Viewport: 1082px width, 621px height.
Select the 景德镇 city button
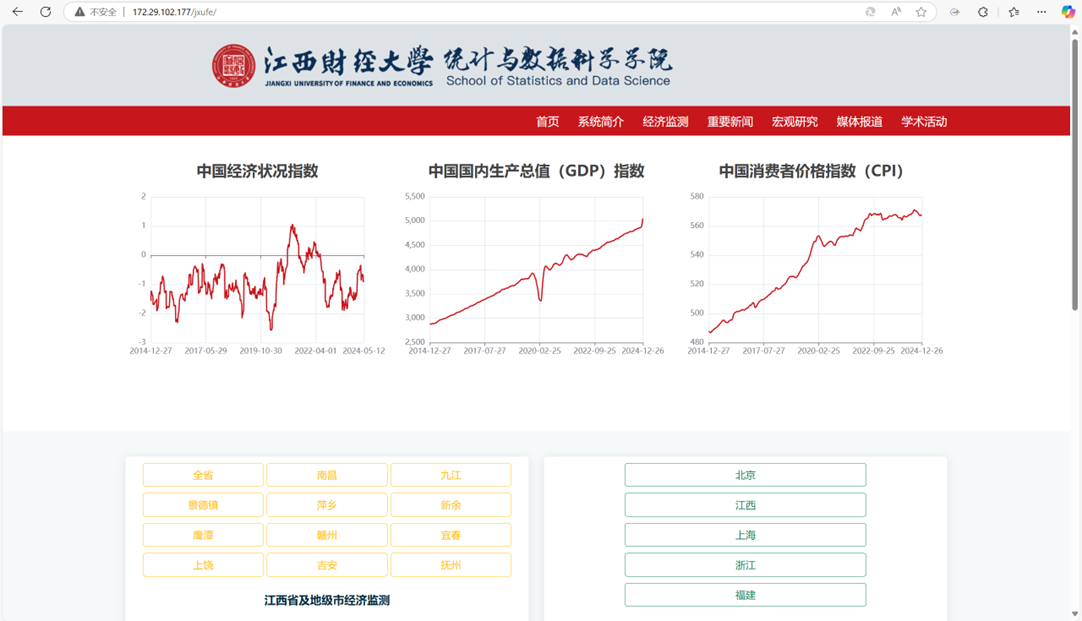203,505
